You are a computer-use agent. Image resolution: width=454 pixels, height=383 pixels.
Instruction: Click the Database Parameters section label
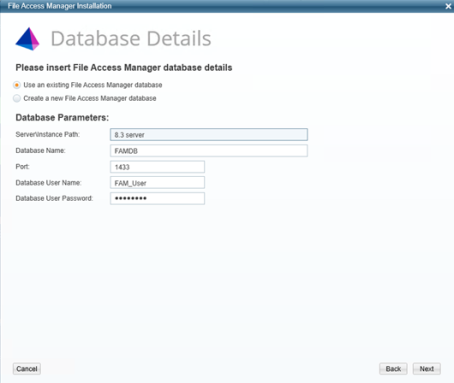pos(62,118)
